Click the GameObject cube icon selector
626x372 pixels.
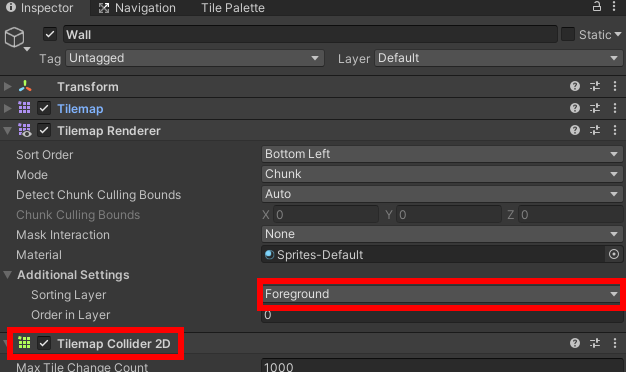click(16, 39)
